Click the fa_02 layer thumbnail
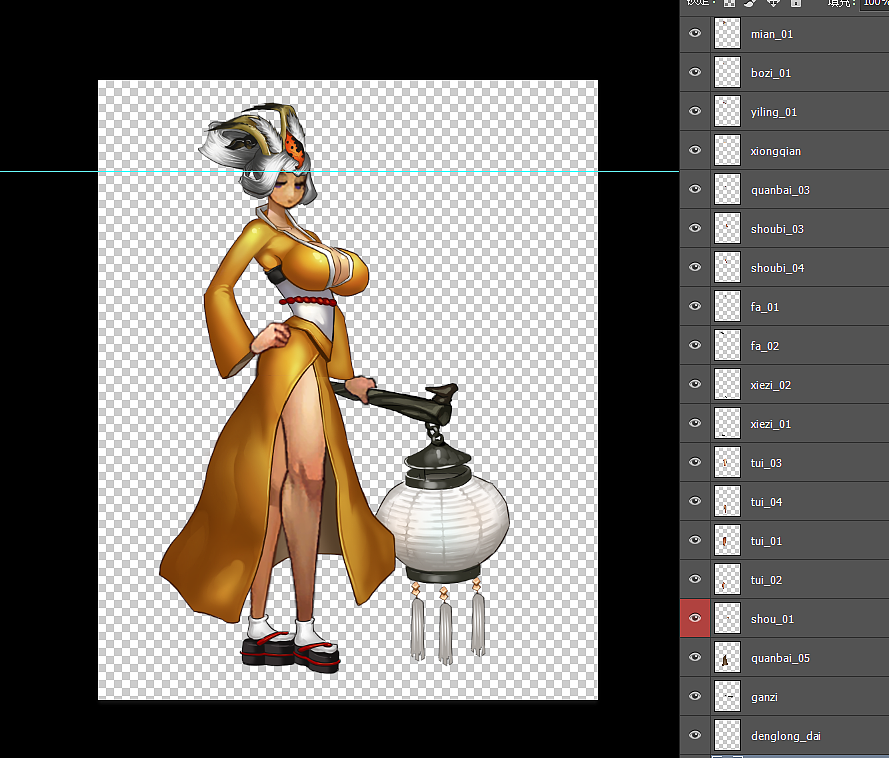This screenshot has width=889, height=758. pyautogui.click(x=727, y=346)
